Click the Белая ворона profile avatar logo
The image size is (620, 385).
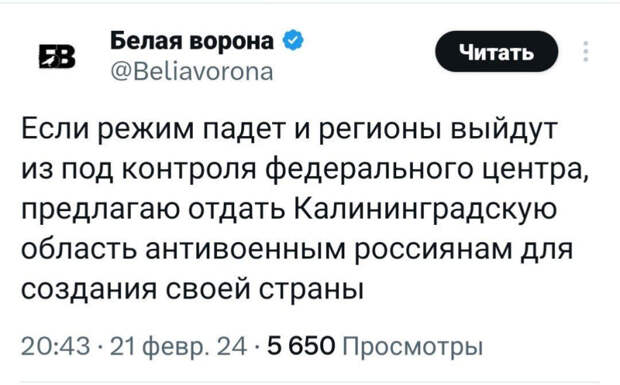click(x=57, y=56)
